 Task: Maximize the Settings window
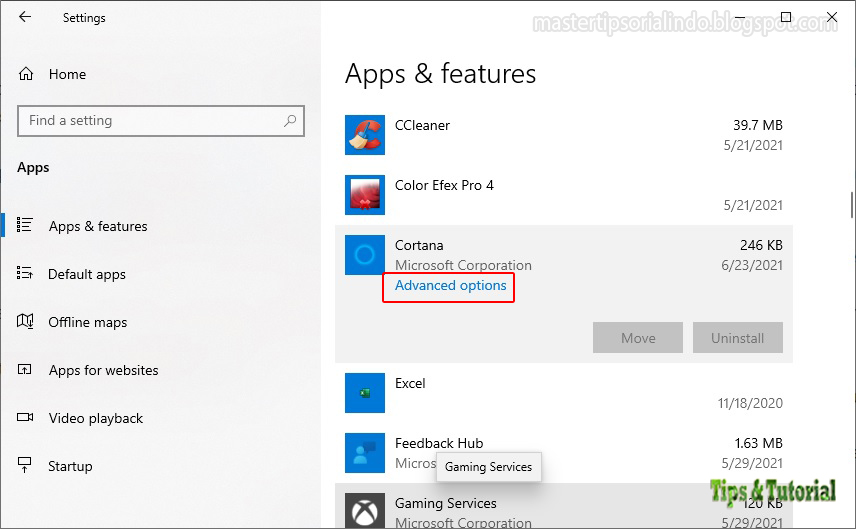tap(786, 17)
